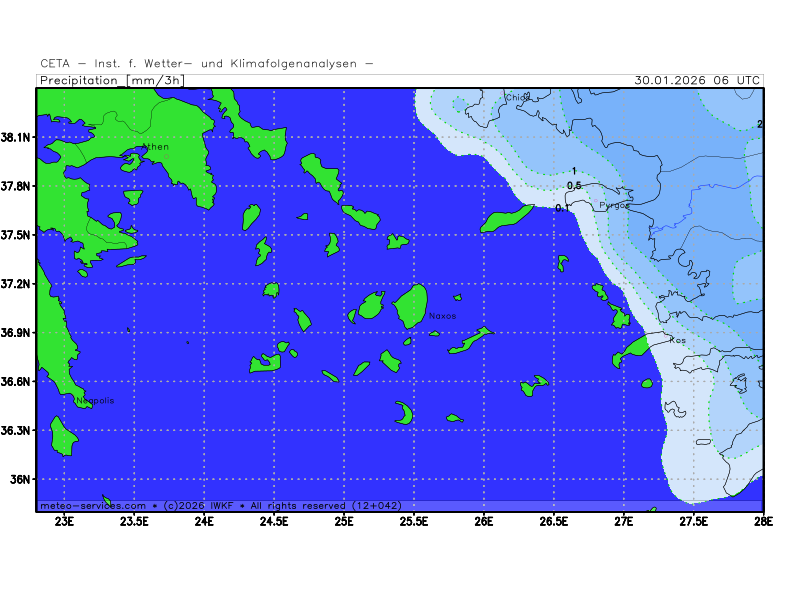
Task: Click the 36N latitude axis label
Action: coord(22,480)
